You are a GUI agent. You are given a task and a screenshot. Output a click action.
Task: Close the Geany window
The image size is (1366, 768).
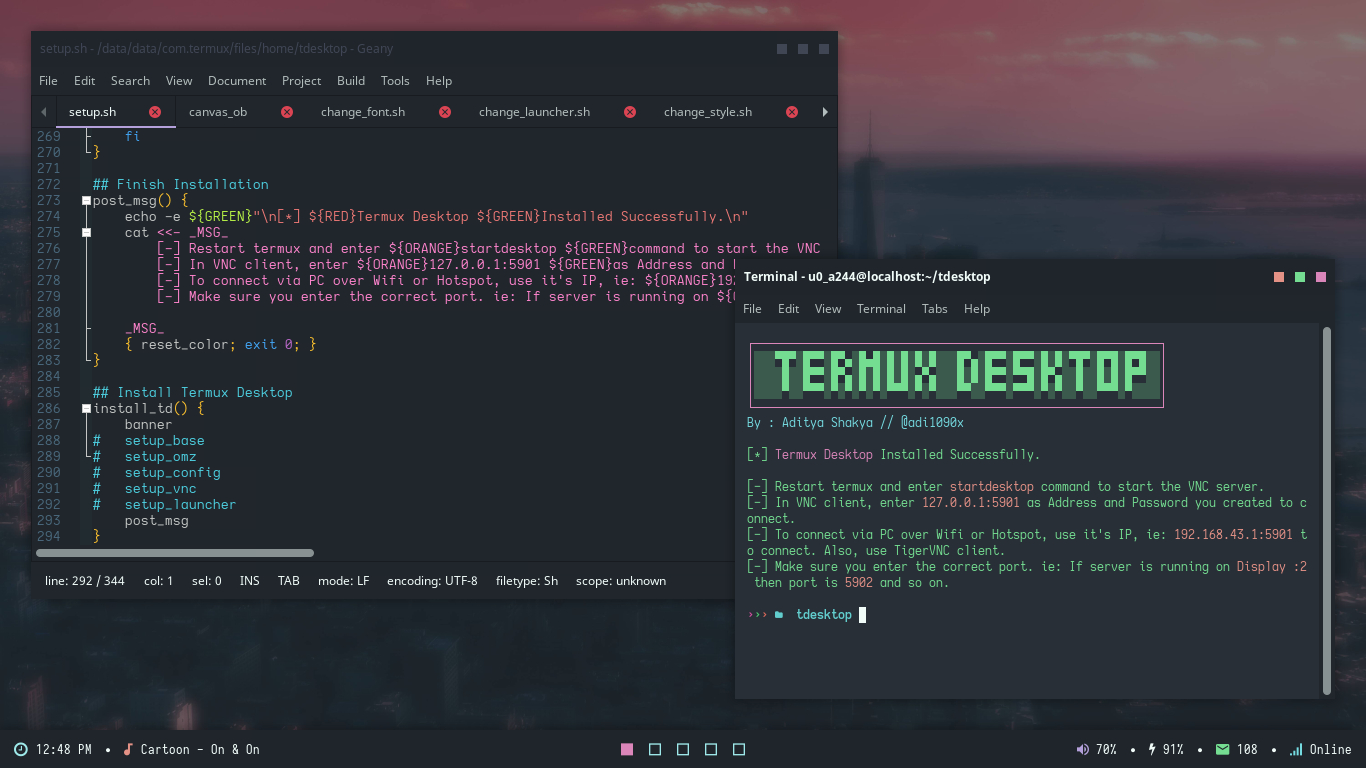pyautogui.click(x=824, y=49)
